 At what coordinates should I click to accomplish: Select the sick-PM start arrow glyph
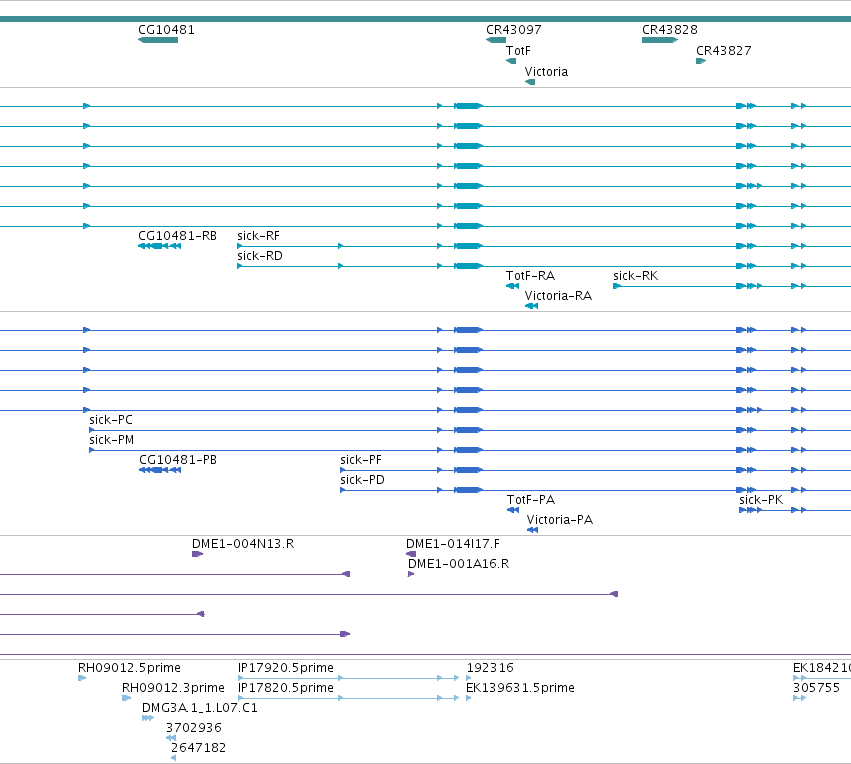click(x=92, y=450)
